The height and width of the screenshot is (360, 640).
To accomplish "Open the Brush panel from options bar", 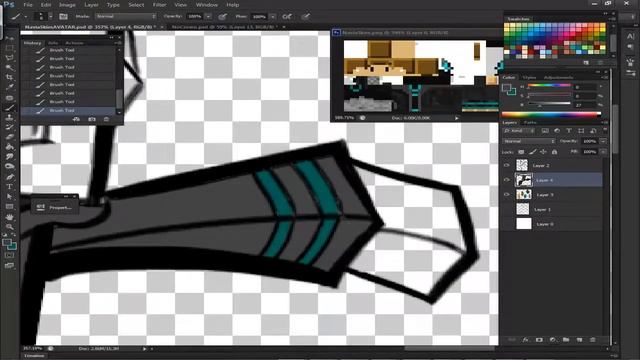I will (63, 16).
